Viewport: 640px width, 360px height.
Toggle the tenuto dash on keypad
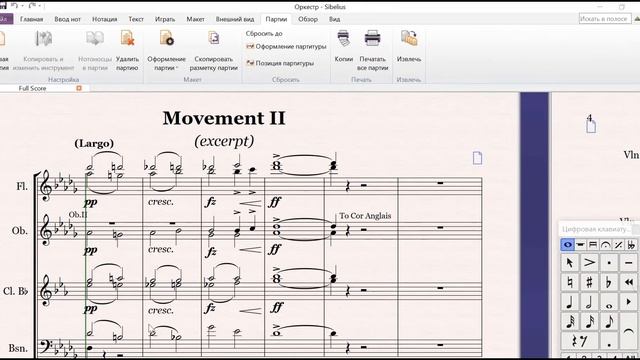coord(629,262)
